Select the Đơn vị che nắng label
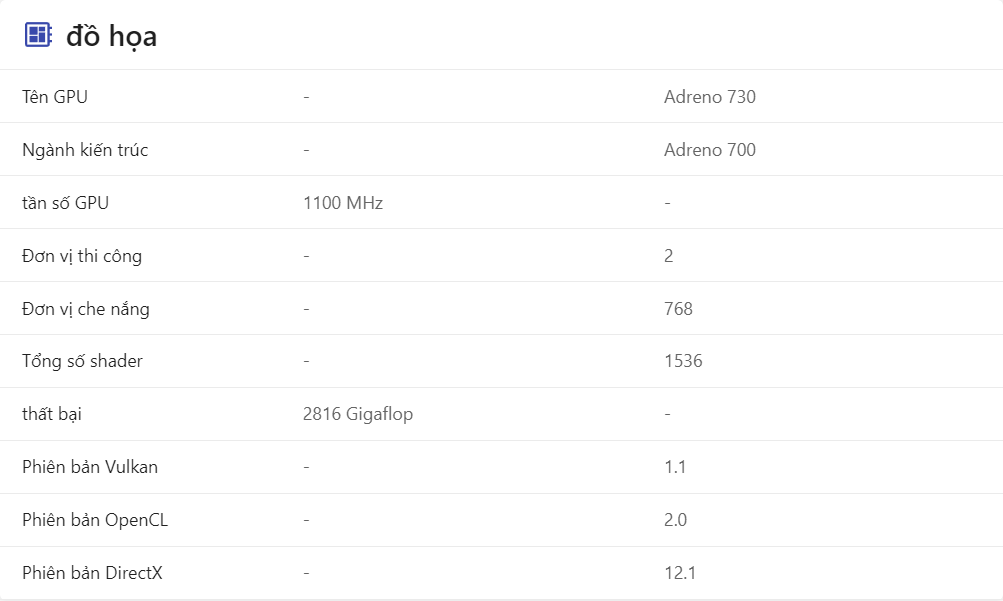1003x601 pixels. pos(86,309)
